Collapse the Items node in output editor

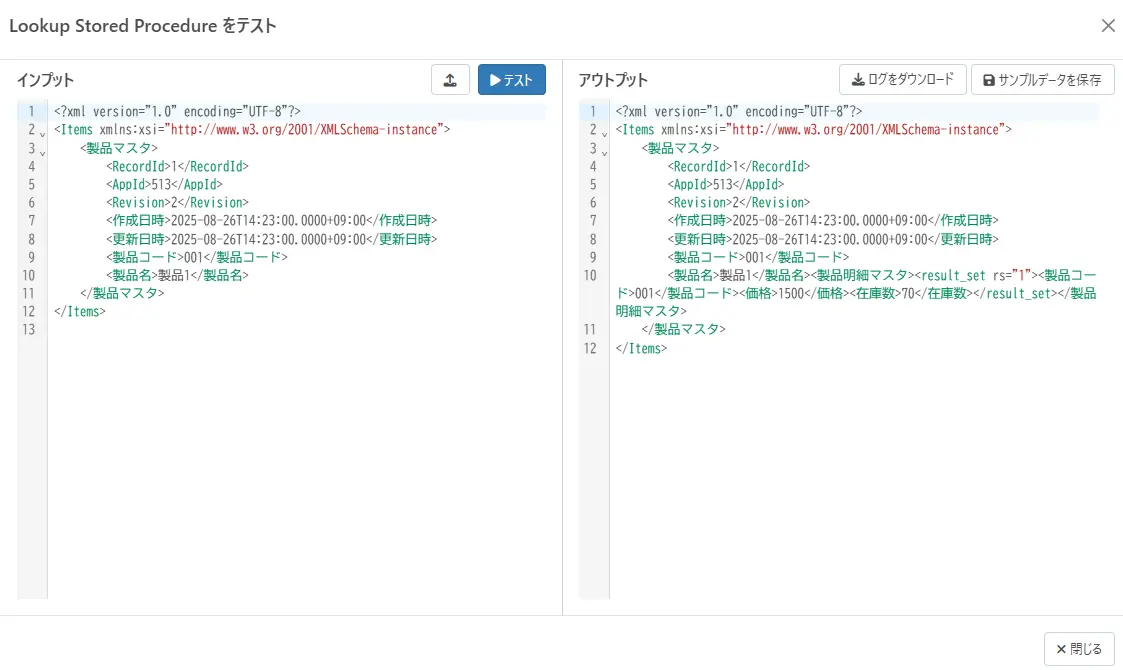pos(605,131)
